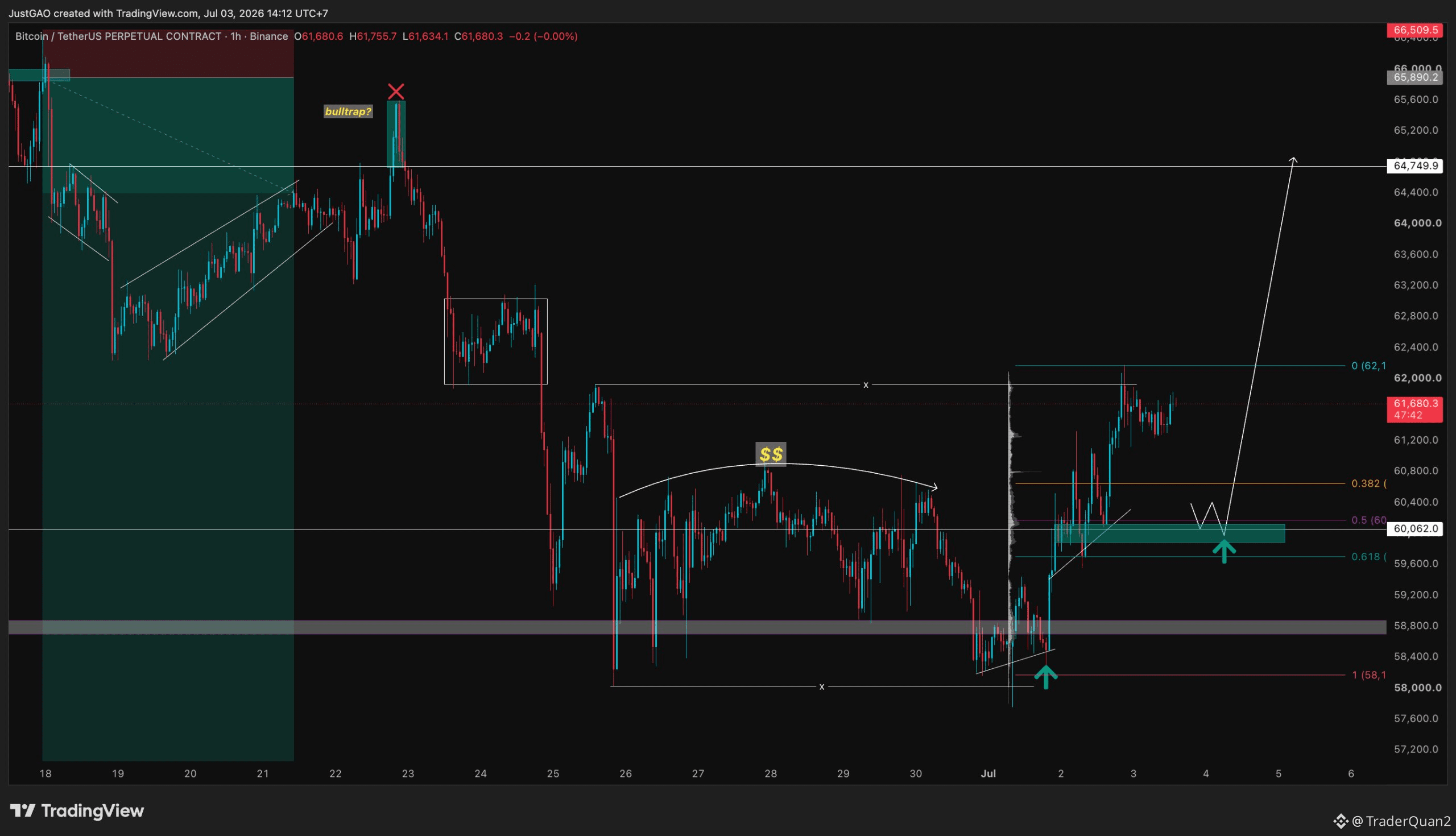
Task: Click the date axis label 27
Action: point(698,774)
